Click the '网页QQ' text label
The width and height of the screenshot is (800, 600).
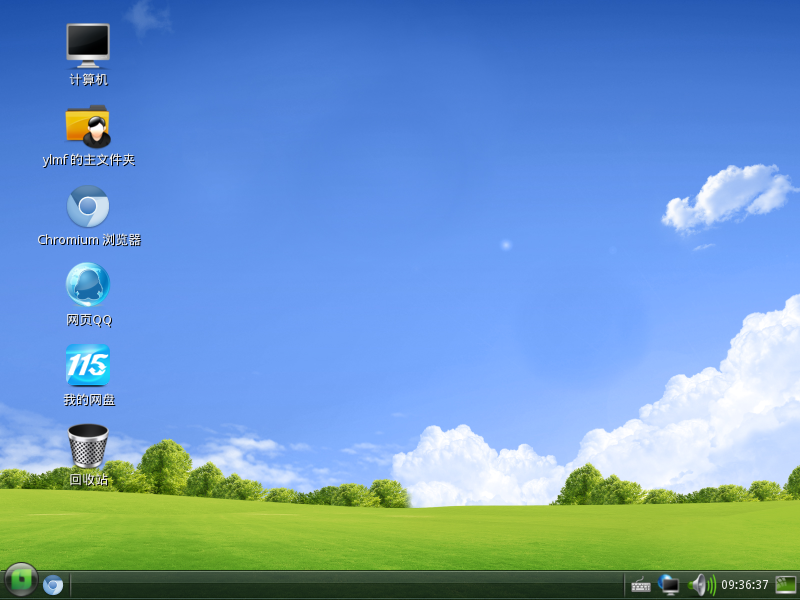(89, 320)
